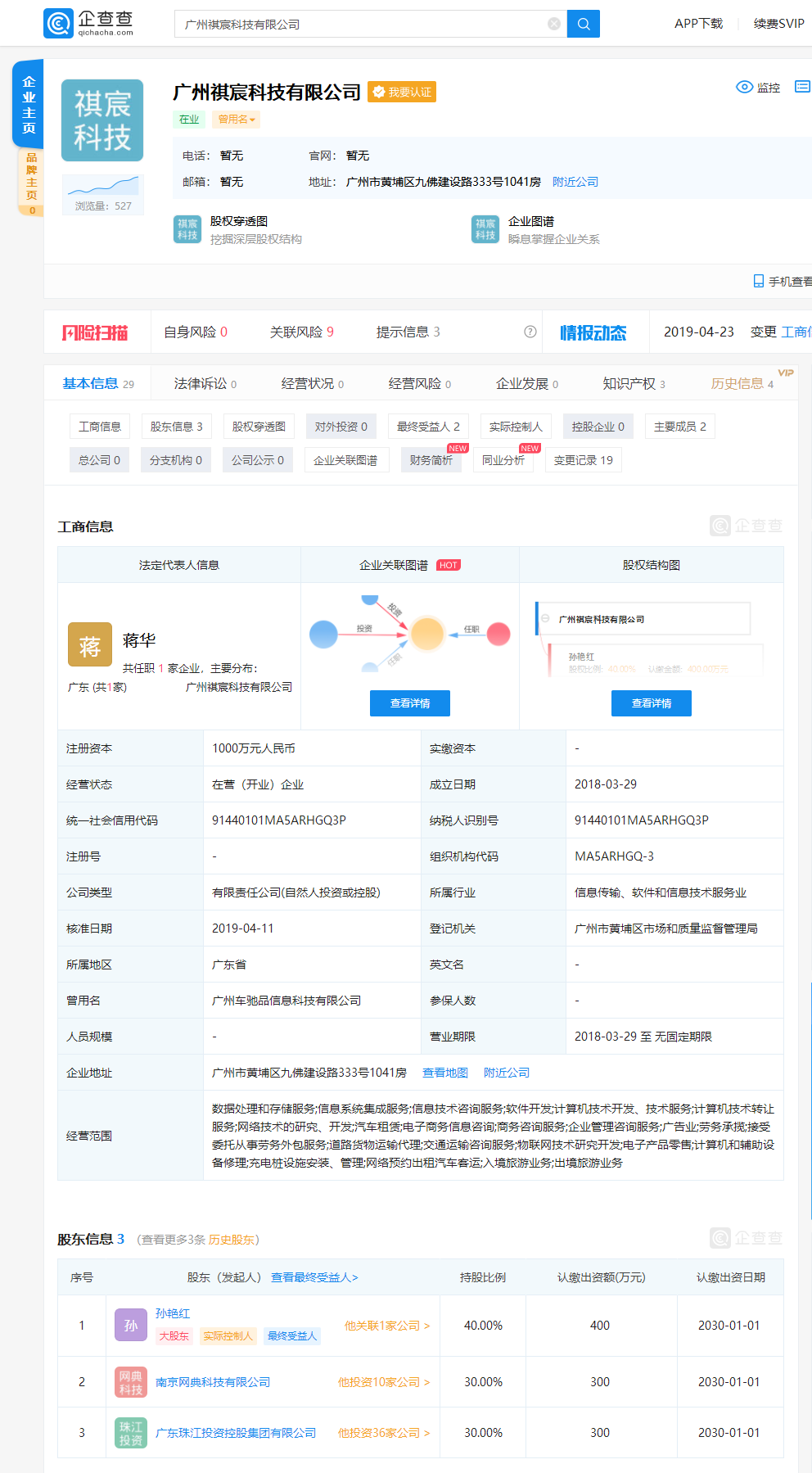Expand the 曾用名 dropdown
The width and height of the screenshot is (812, 1473).
(237, 120)
